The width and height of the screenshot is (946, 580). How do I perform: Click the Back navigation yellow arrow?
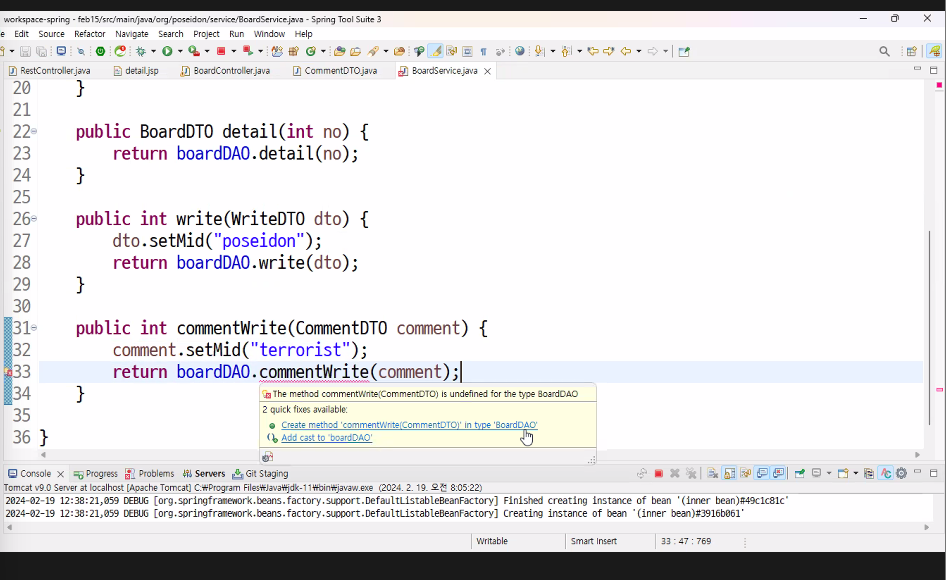point(626,51)
